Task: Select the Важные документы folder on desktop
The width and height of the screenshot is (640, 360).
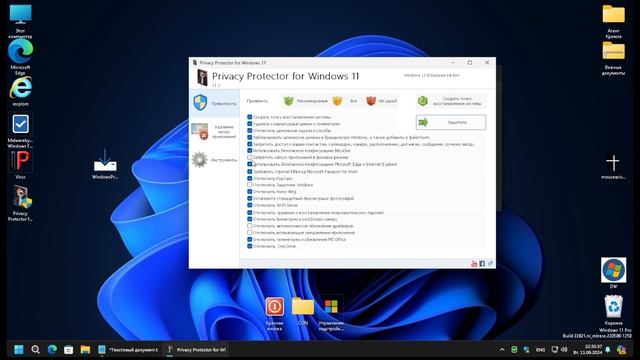Action: tap(613, 58)
